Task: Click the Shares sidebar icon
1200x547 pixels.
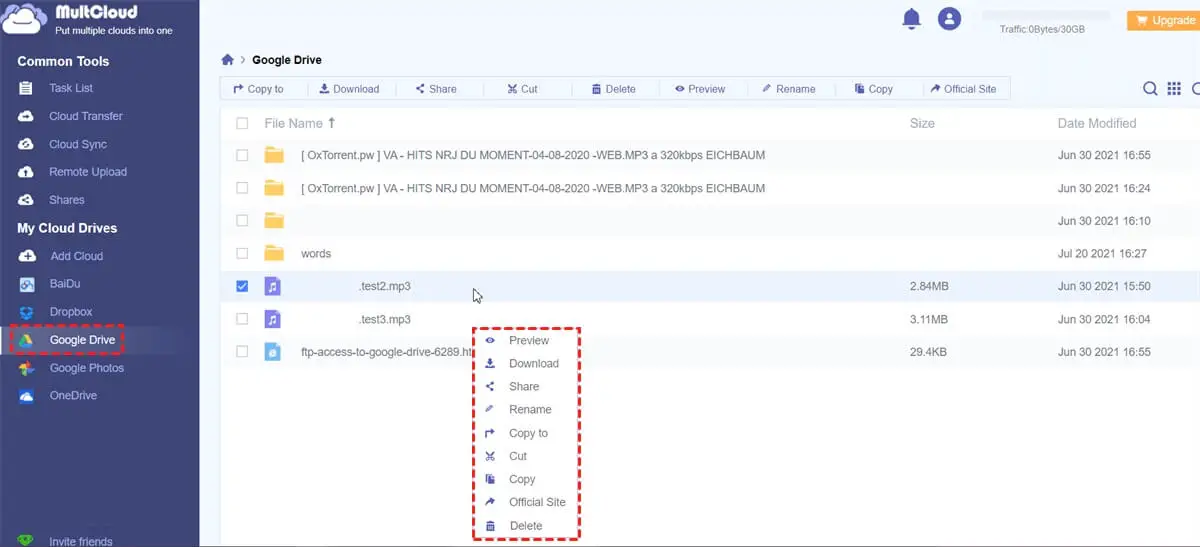Action: click(x=27, y=200)
